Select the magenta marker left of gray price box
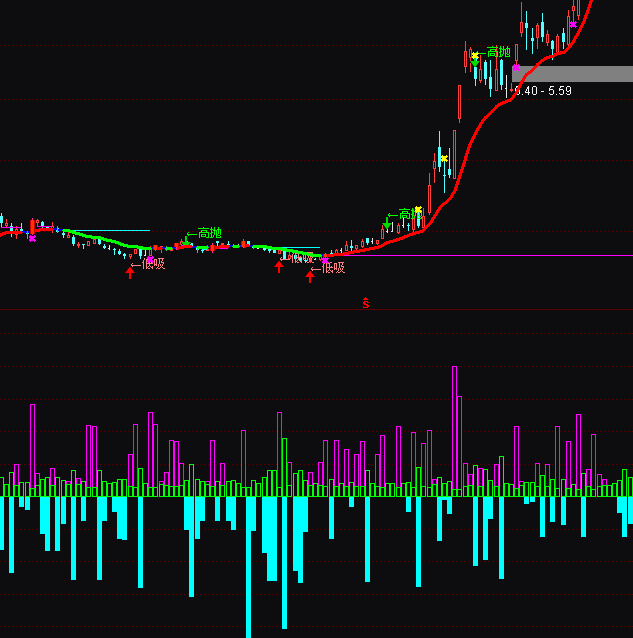 tap(516, 69)
